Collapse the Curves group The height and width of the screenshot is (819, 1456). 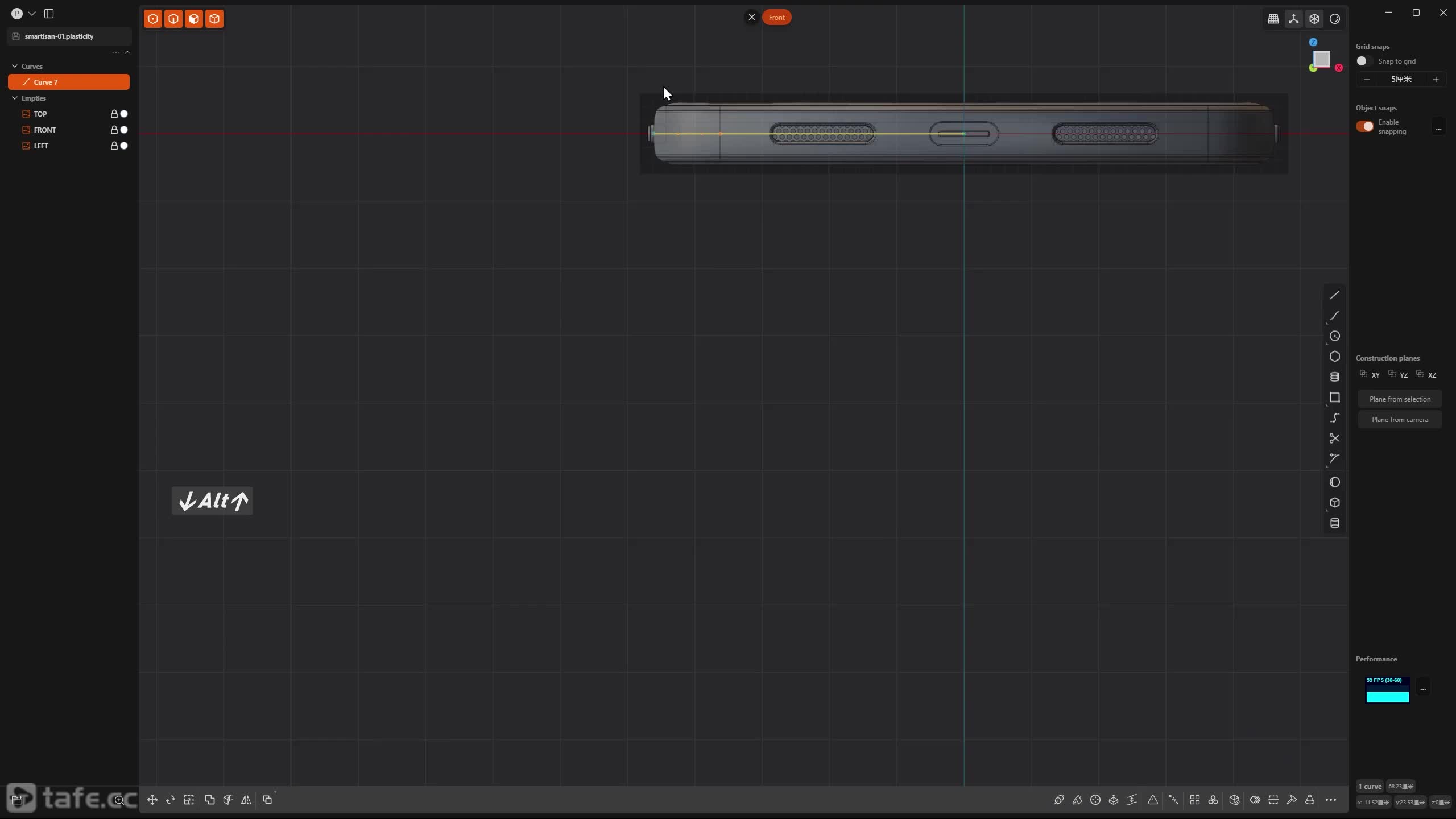pyautogui.click(x=15, y=66)
